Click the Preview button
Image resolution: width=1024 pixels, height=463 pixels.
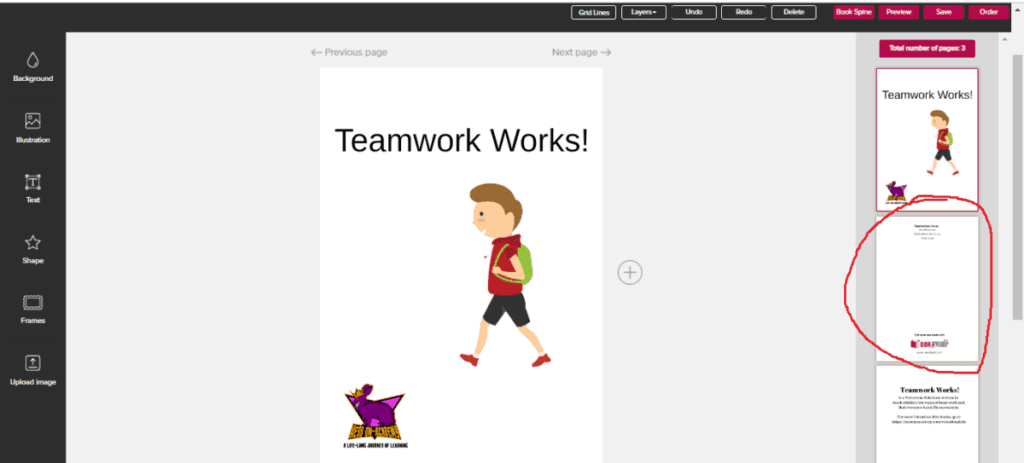point(899,12)
